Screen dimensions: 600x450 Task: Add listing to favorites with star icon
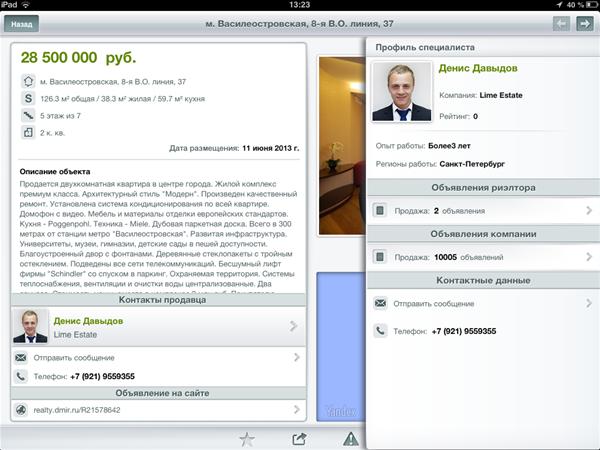point(247,439)
